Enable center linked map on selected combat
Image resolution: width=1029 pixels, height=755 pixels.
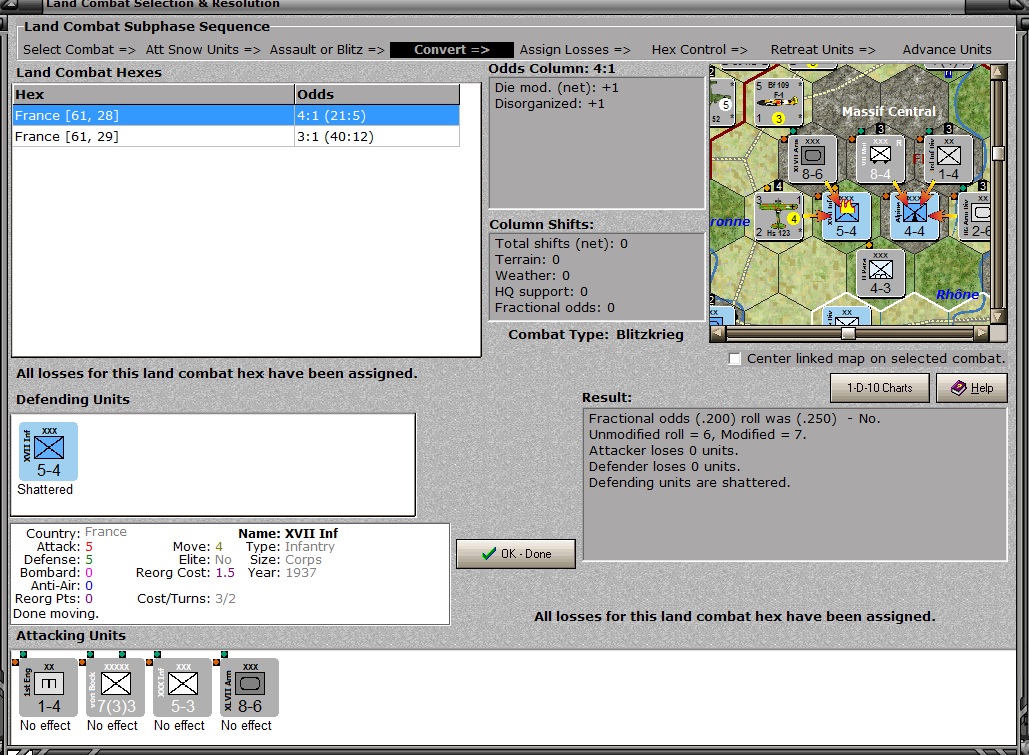pos(735,358)
